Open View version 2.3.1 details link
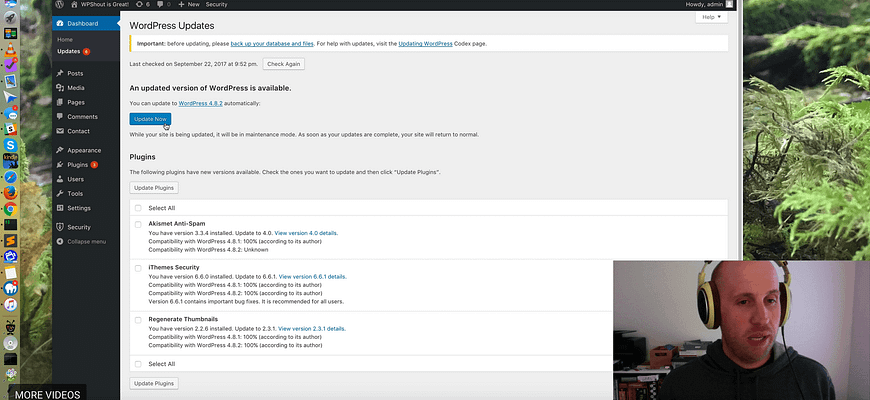The image size is (870, 400). click(x=311, y=328)
